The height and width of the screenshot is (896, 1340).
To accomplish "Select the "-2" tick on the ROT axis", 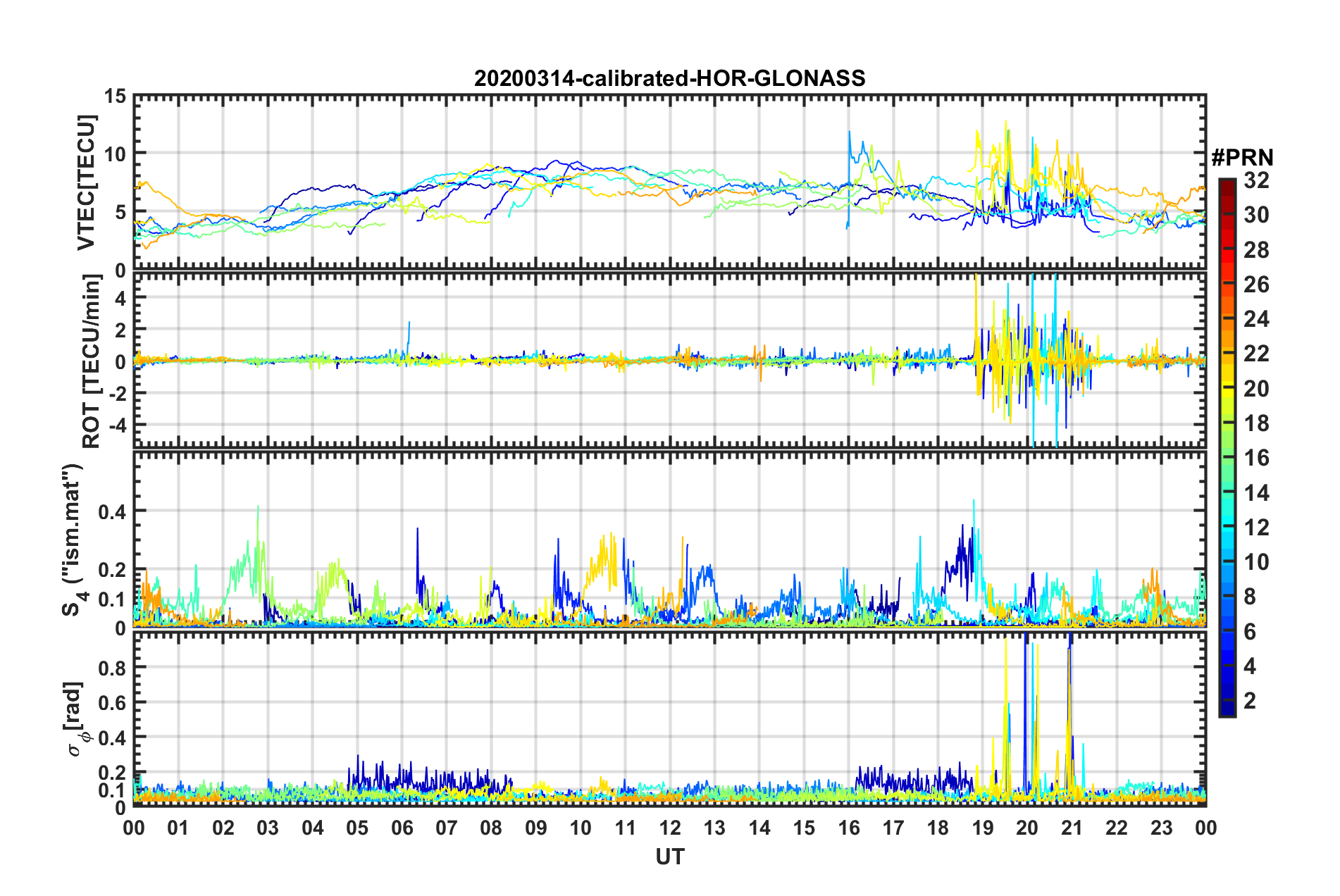I will (x=117, y=394).
